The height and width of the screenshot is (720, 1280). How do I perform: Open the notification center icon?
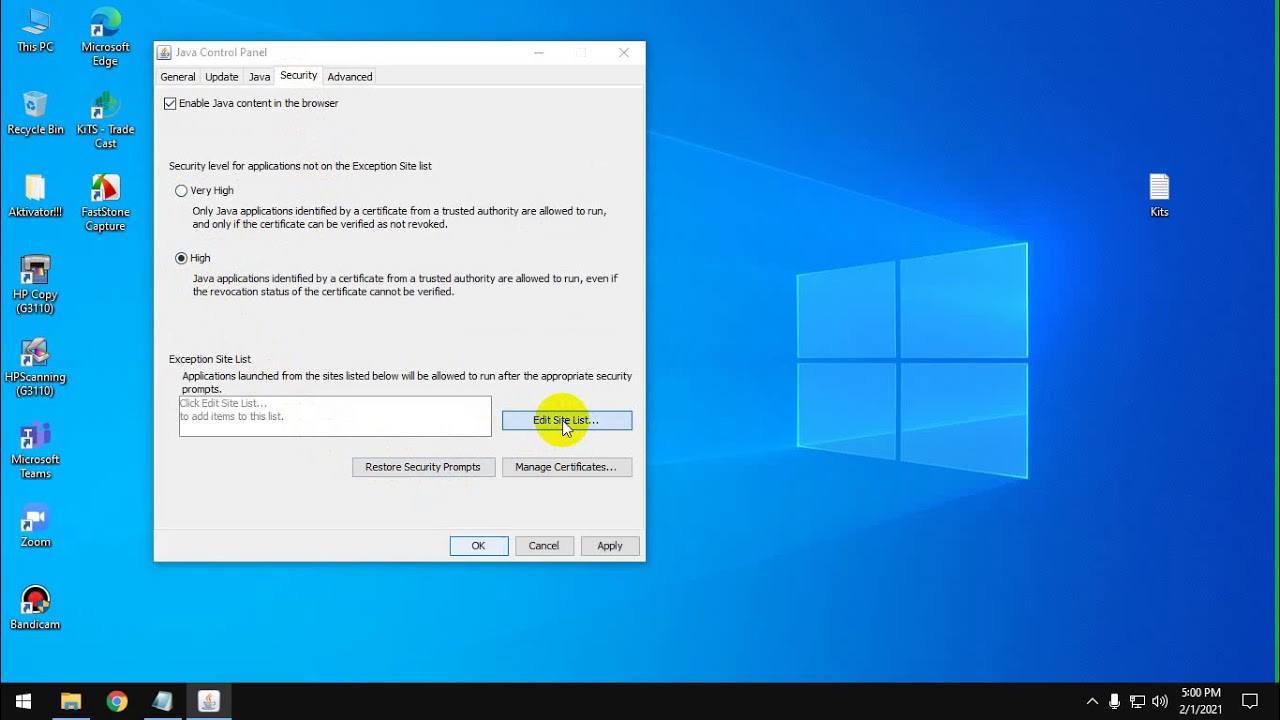click(1250, 701)
